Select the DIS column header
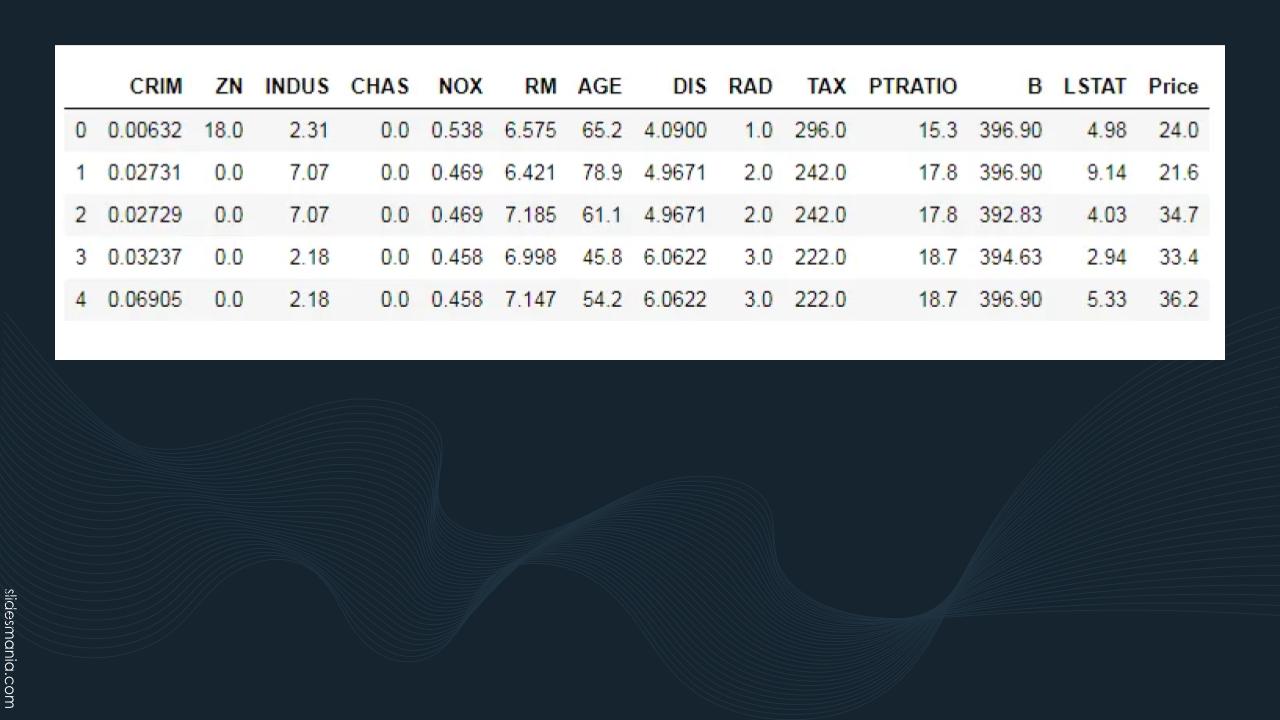 [689, 86]
